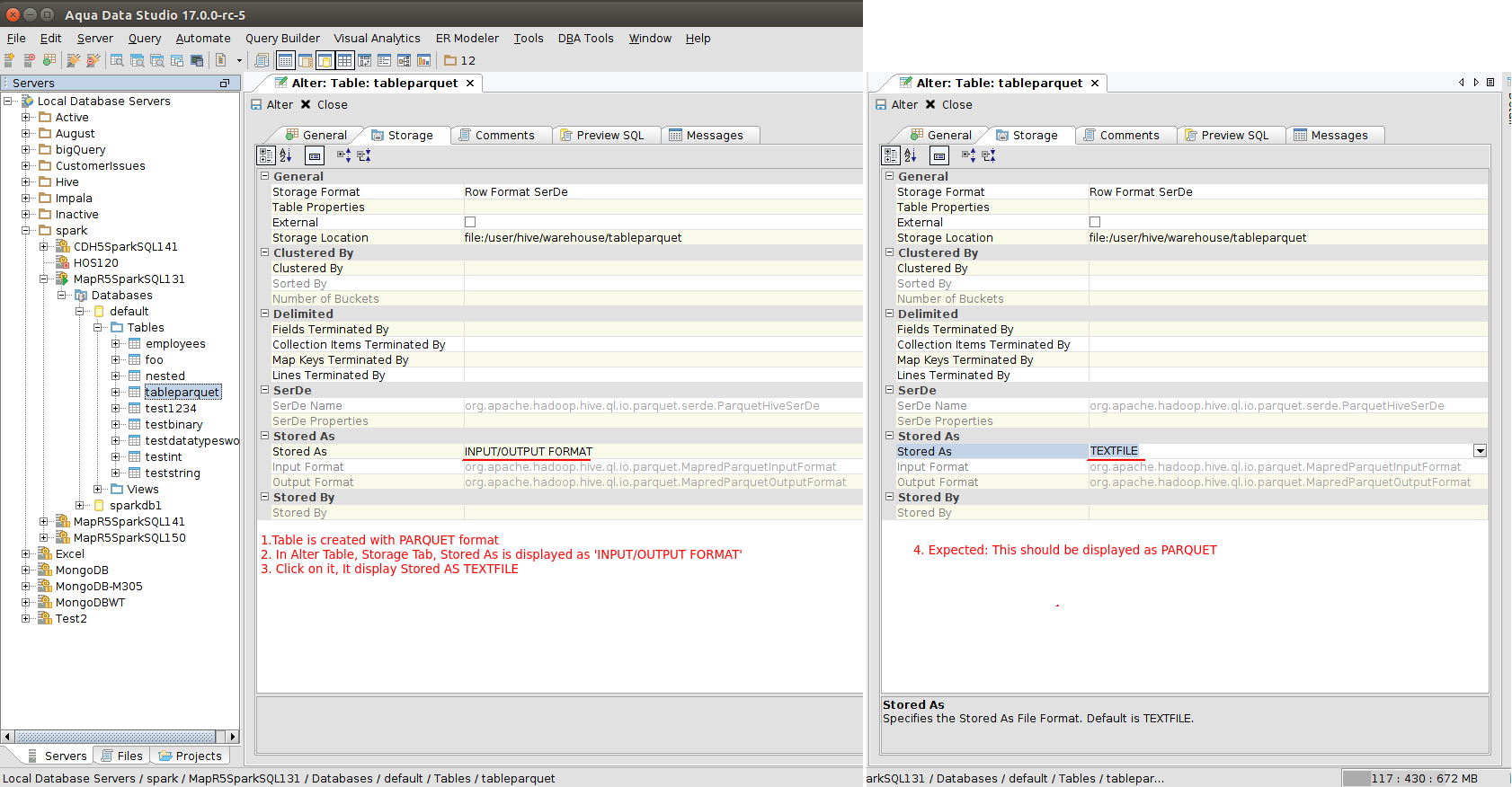
Task: Switch to the Projects panel tab
Action: click(x=190, y=756)
